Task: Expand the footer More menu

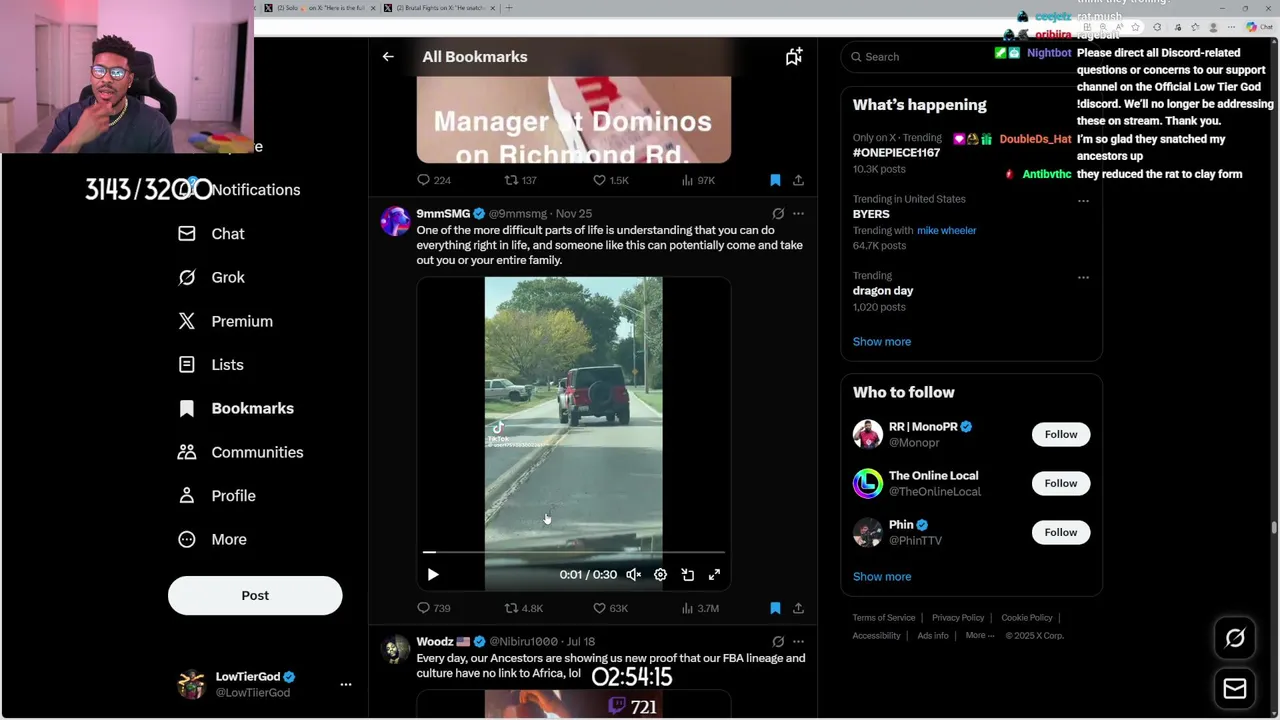Action: [x=980, y=636]
